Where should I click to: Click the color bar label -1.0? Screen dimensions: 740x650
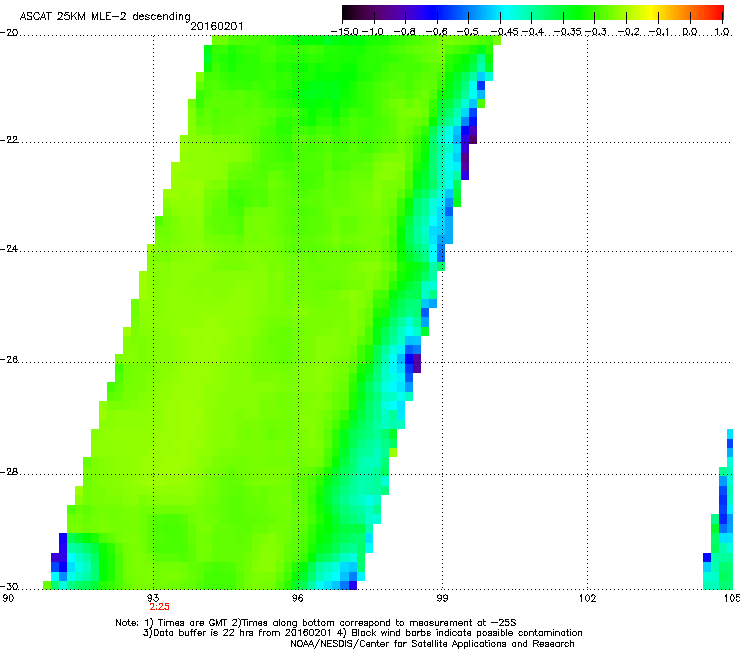373,32
